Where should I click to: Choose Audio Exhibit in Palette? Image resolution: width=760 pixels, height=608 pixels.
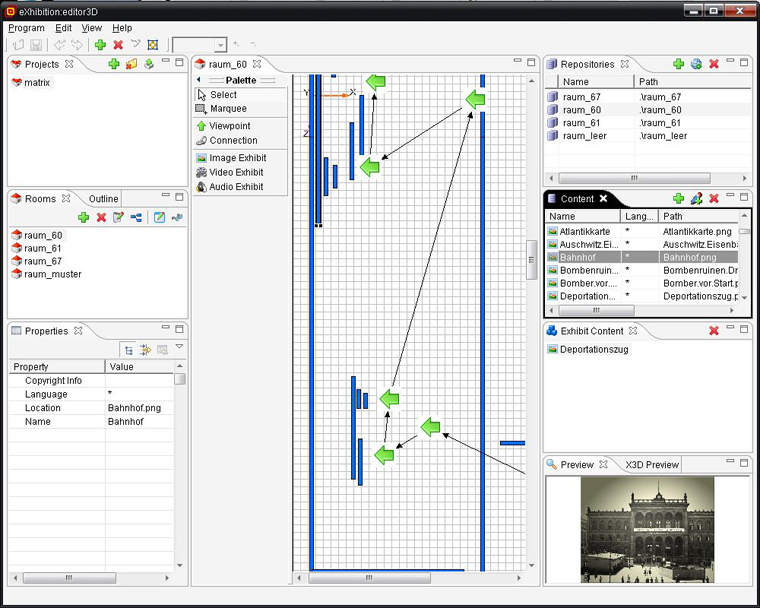241,187
